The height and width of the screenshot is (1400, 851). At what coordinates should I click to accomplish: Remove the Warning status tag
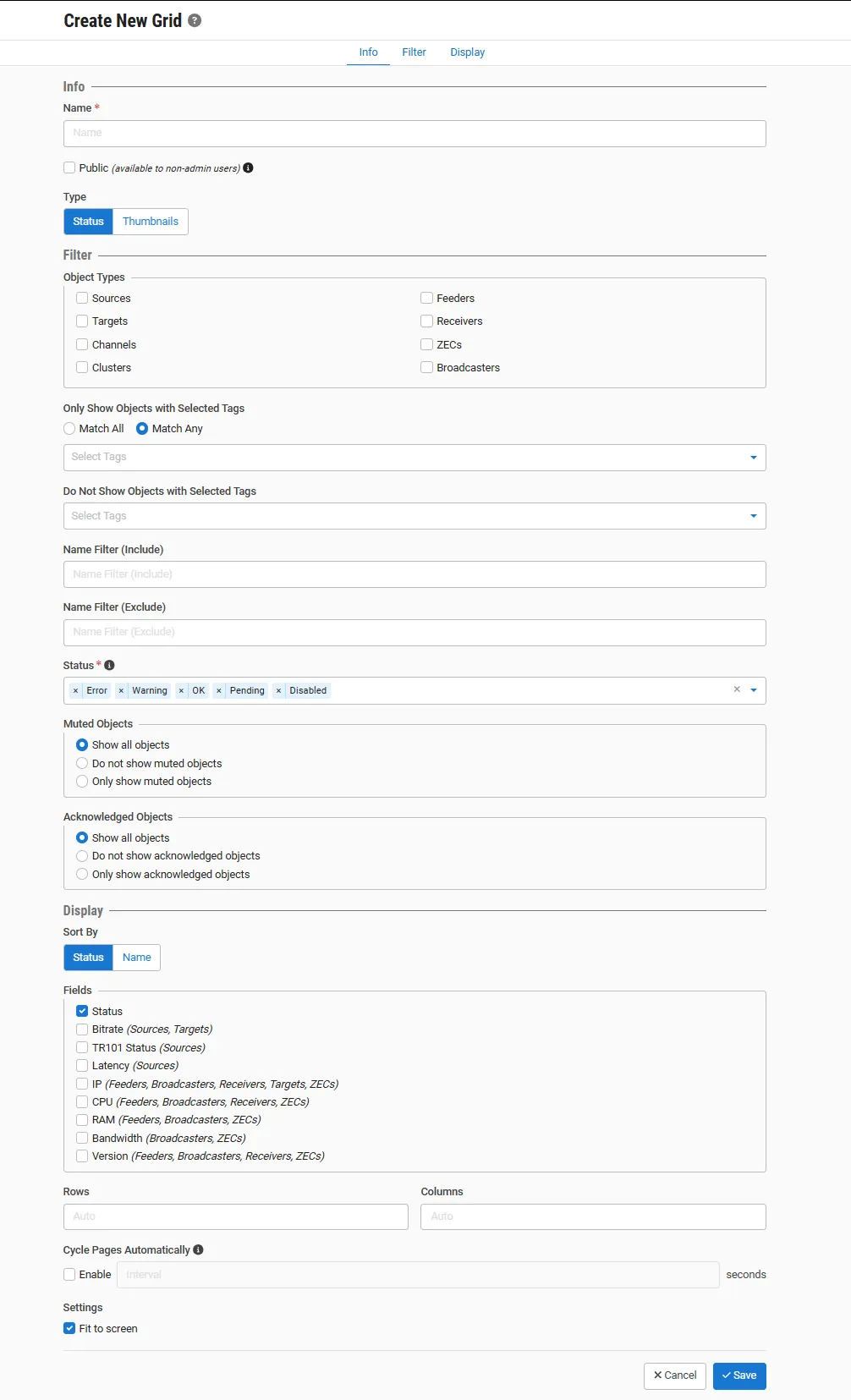pyautogui.click(x=121, y=690)
